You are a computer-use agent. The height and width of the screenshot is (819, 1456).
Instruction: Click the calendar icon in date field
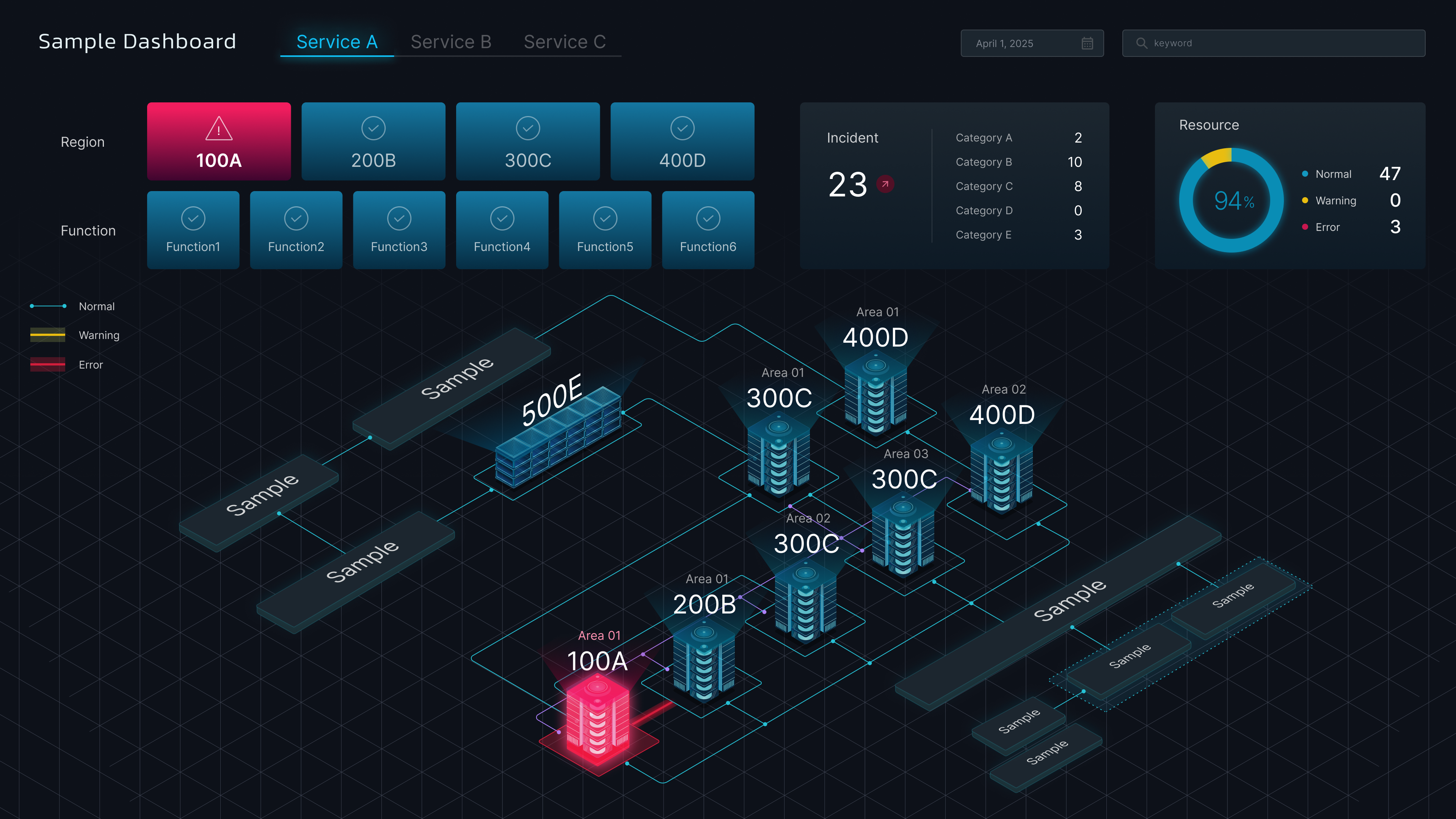1087,44
